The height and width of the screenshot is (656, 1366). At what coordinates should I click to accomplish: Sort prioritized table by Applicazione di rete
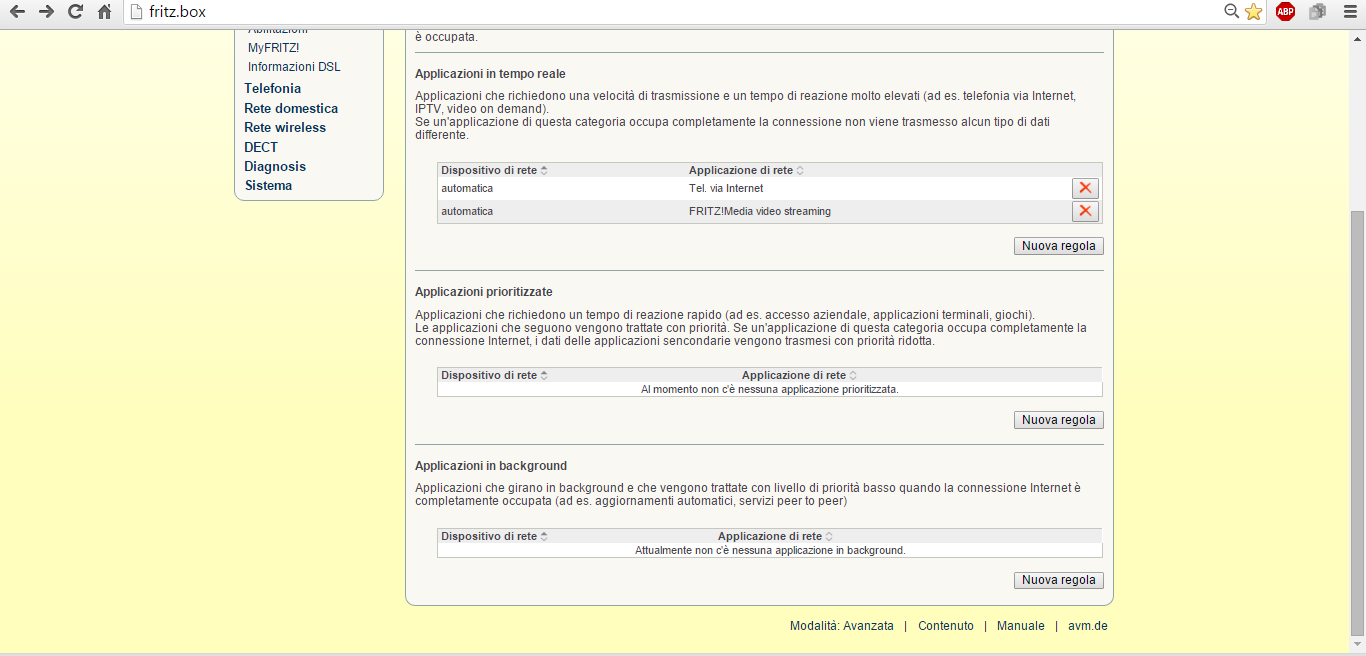tap(799, 375)
